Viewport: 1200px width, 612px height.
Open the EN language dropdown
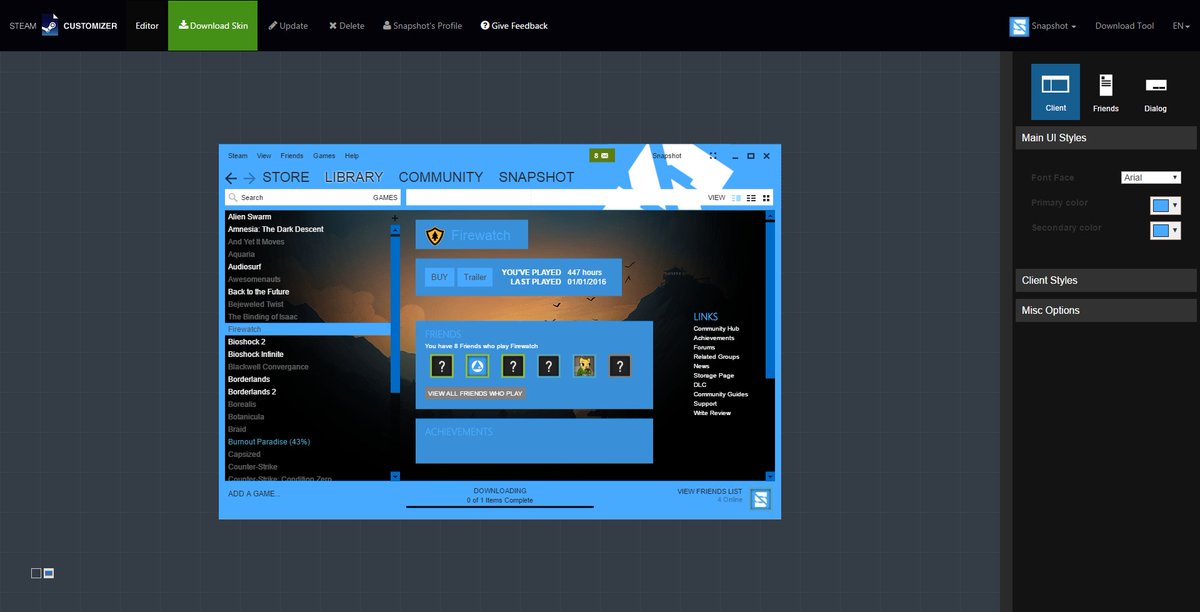click(1181, 26)
